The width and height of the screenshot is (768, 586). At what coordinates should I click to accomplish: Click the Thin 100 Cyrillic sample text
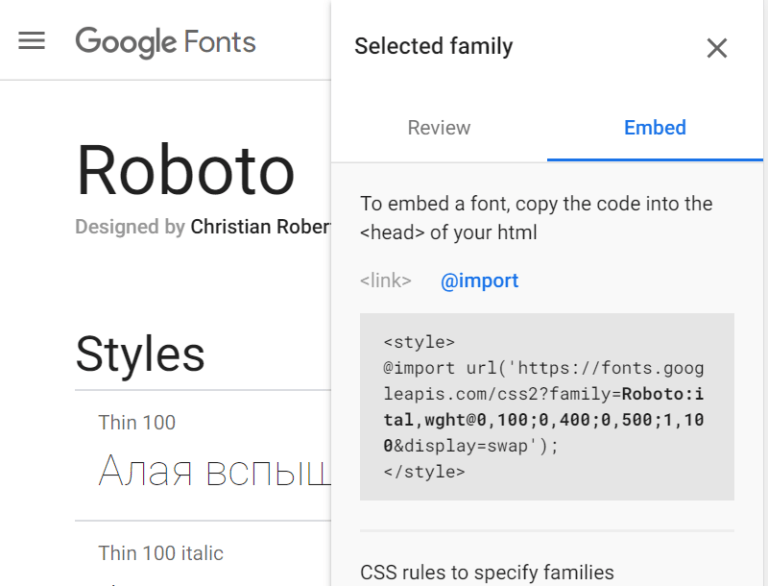[x=214, y=470]
